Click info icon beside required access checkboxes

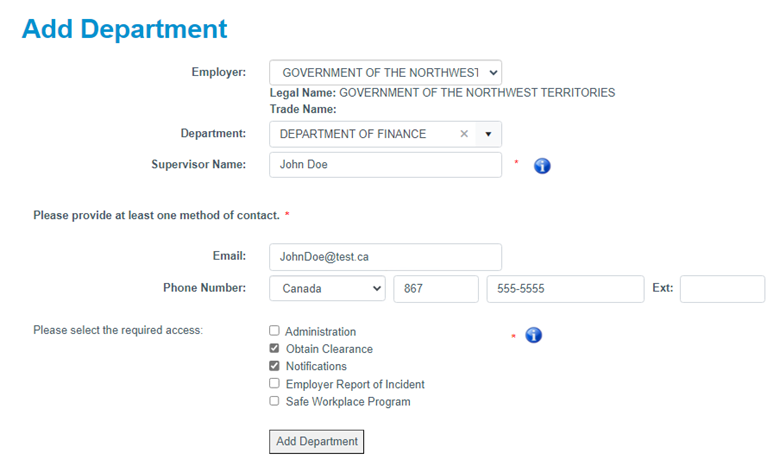tap(534, 335)
